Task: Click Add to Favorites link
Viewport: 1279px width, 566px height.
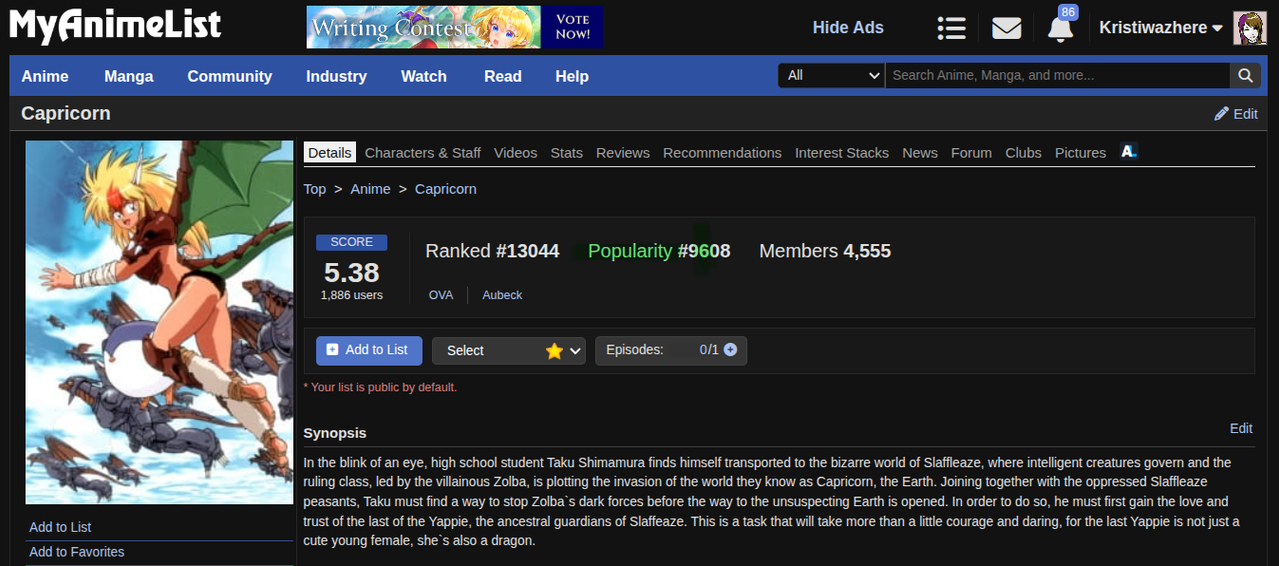Action: pyautogui.click(x=77, y=552)
